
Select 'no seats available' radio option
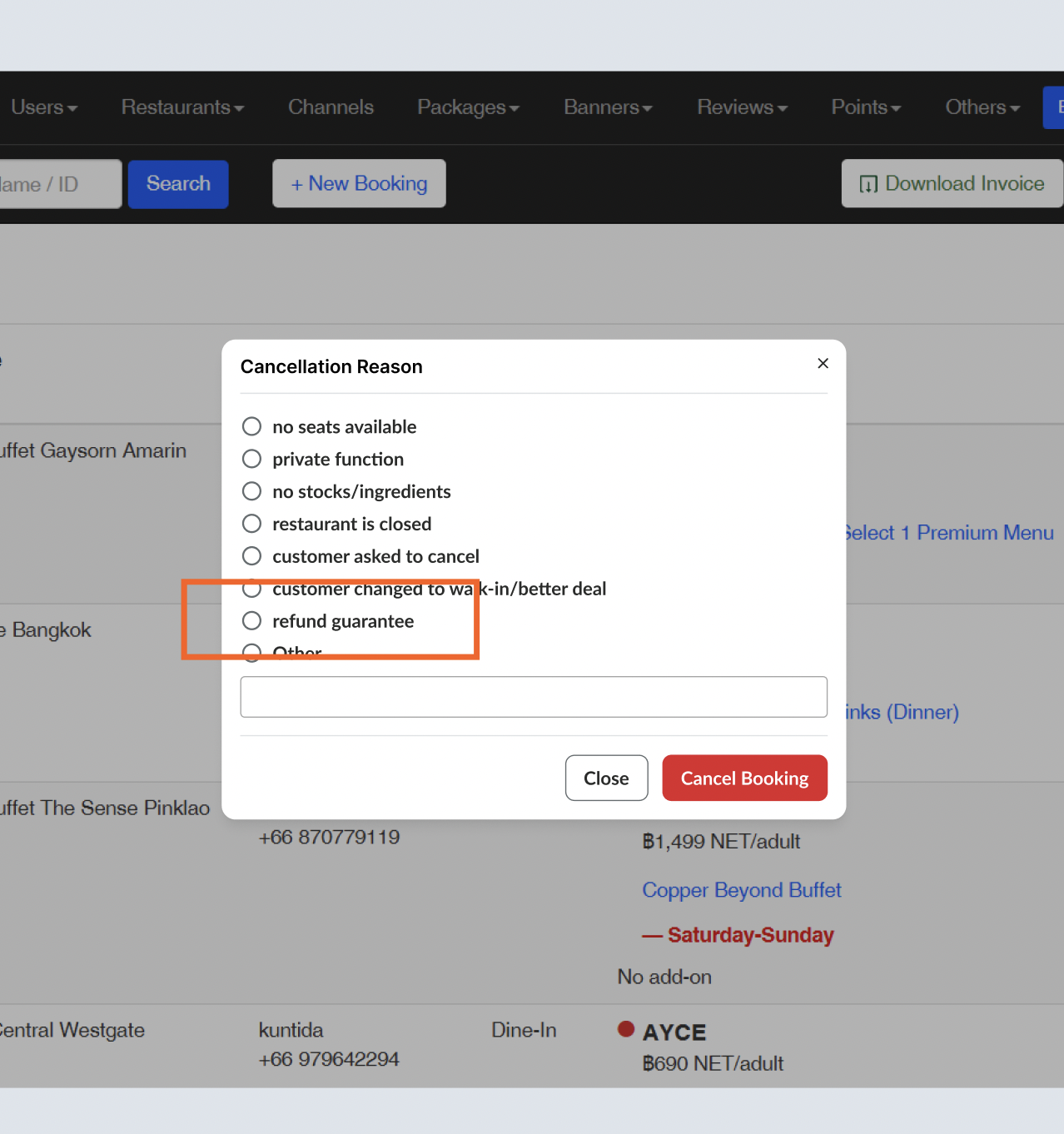[x=251, y=426]
